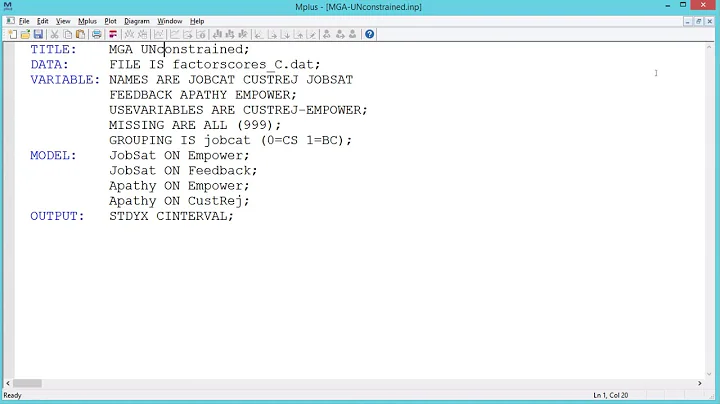
Task: Click on 'NAMES ARE JOBCAT CUSTREJ JOBSAT' line
Action: tap(231, 79)
